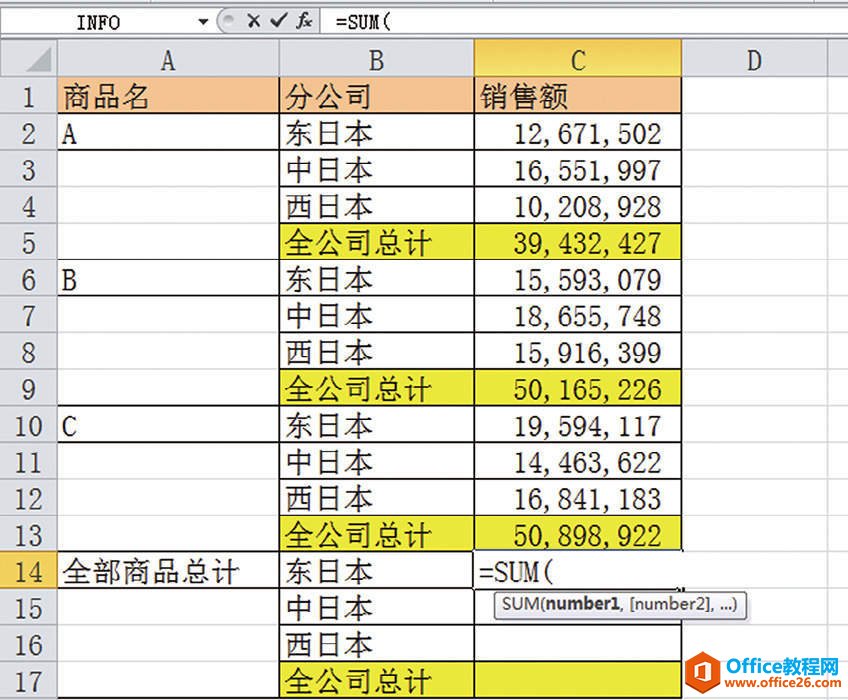The width and height of the screenshot is (848, 700).
Task: Click cell with value 15,593,079
Action: tap(578, 279)
